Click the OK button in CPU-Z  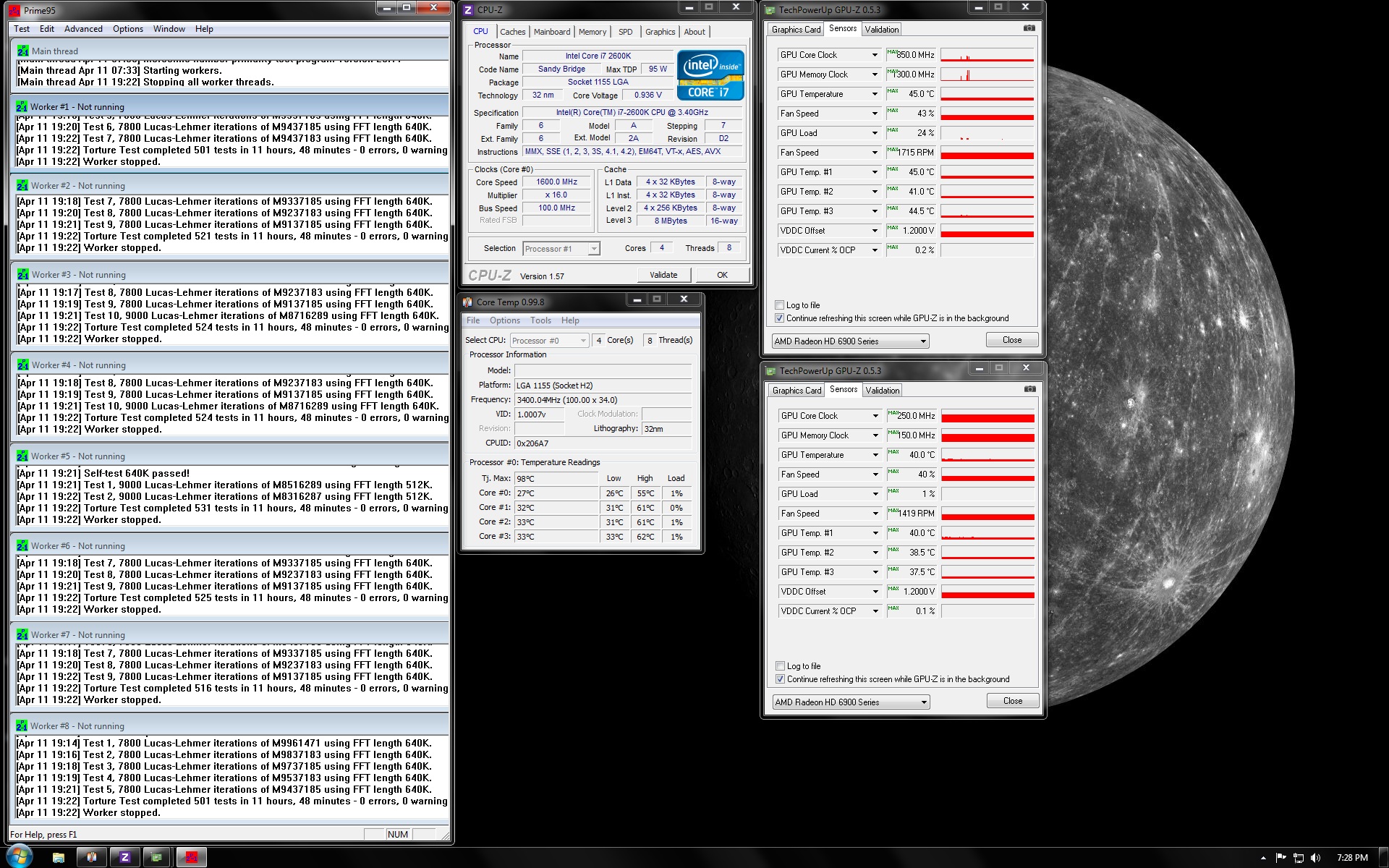722,275
